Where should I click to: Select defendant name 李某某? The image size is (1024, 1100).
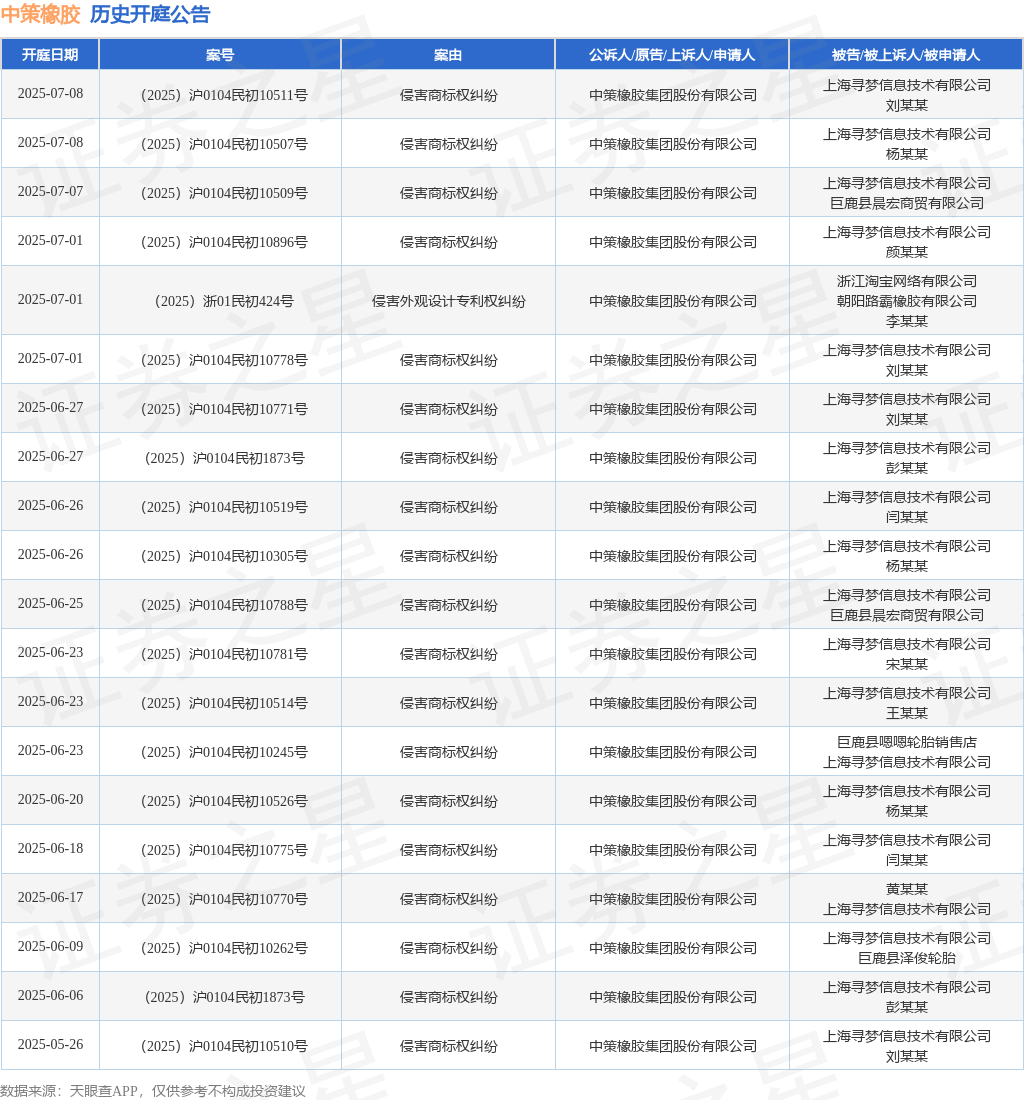point(907,321)
